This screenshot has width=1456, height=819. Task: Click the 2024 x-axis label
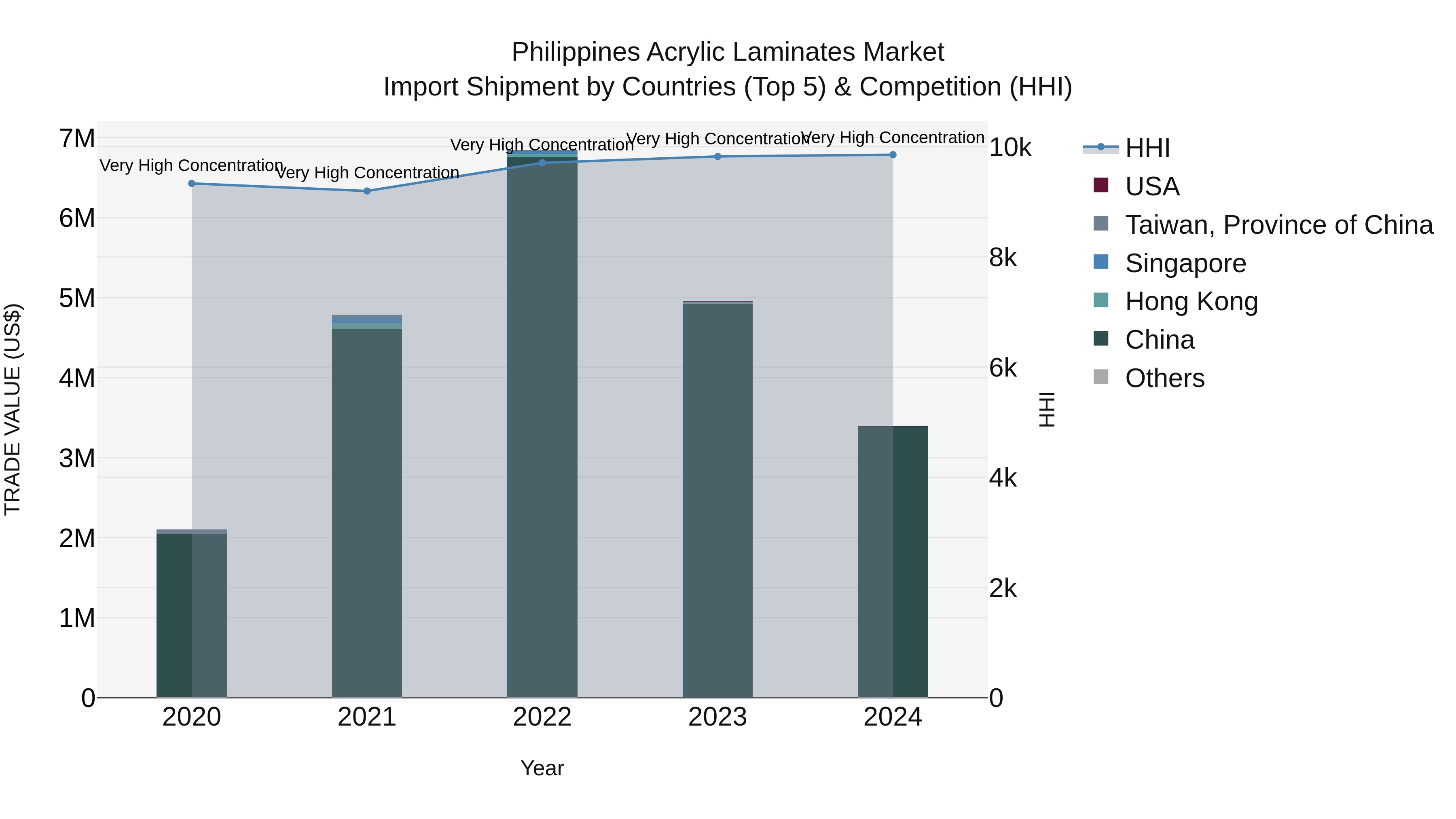[893, 717]
